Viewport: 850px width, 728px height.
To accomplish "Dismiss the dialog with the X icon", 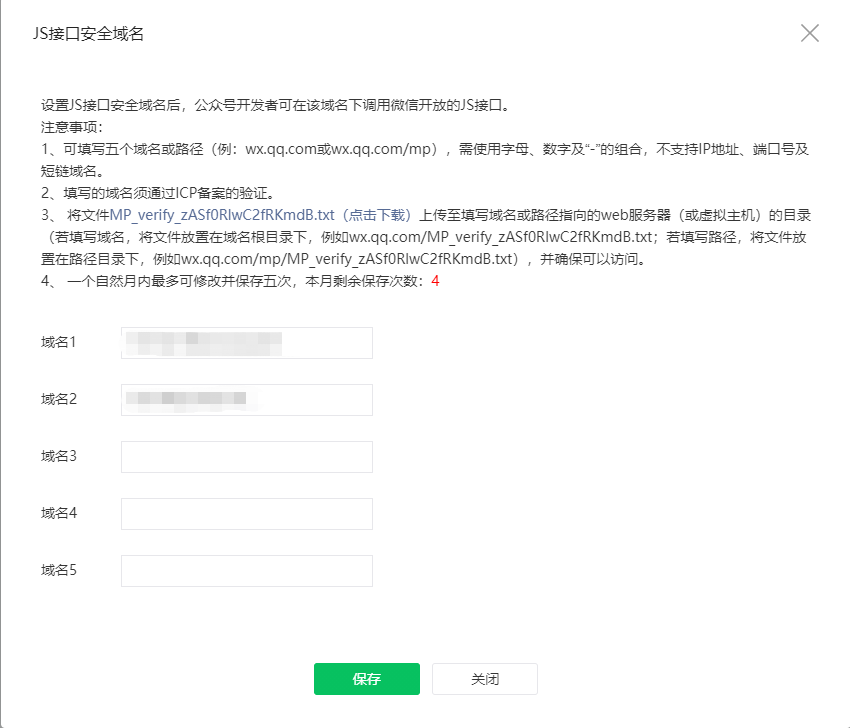I will (x=810, y=33).
